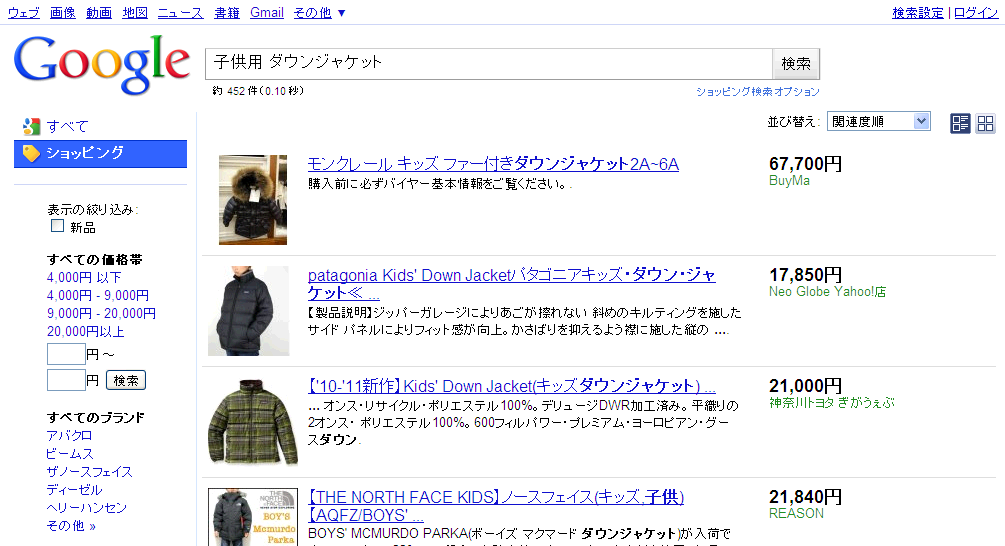Click the 67,700円 price
This screenshot has width=1005, height=546.
(x=806, y=164)
